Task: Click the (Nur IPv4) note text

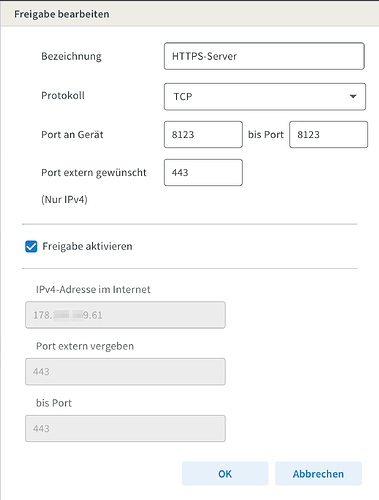Action: click(x=64, y=199)
